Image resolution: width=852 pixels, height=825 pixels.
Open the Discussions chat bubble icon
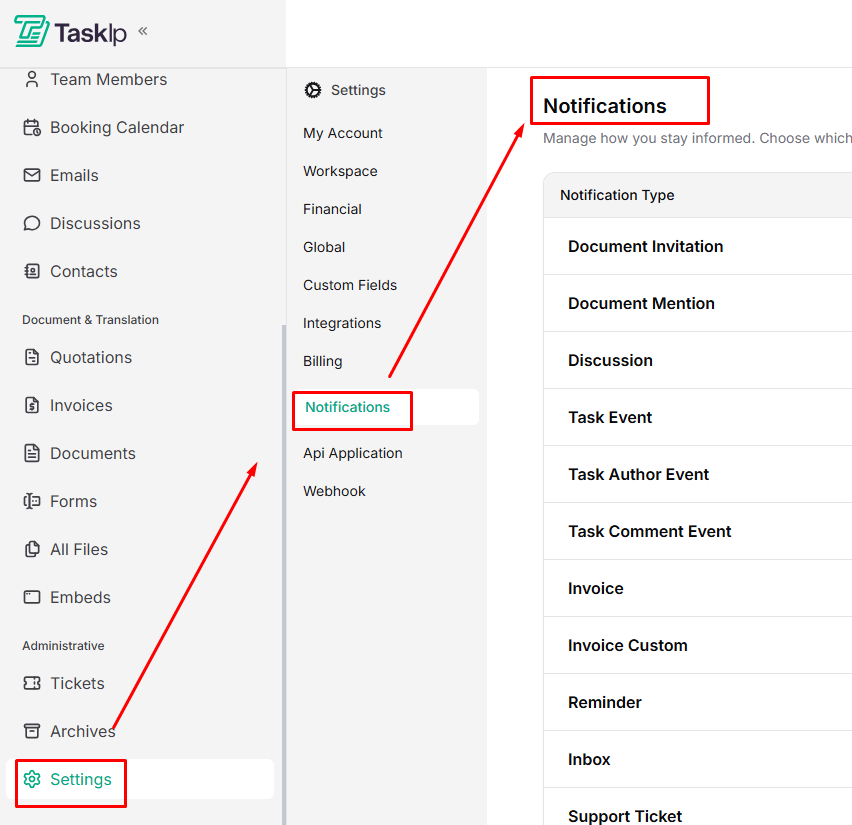(x=32, y=223)
